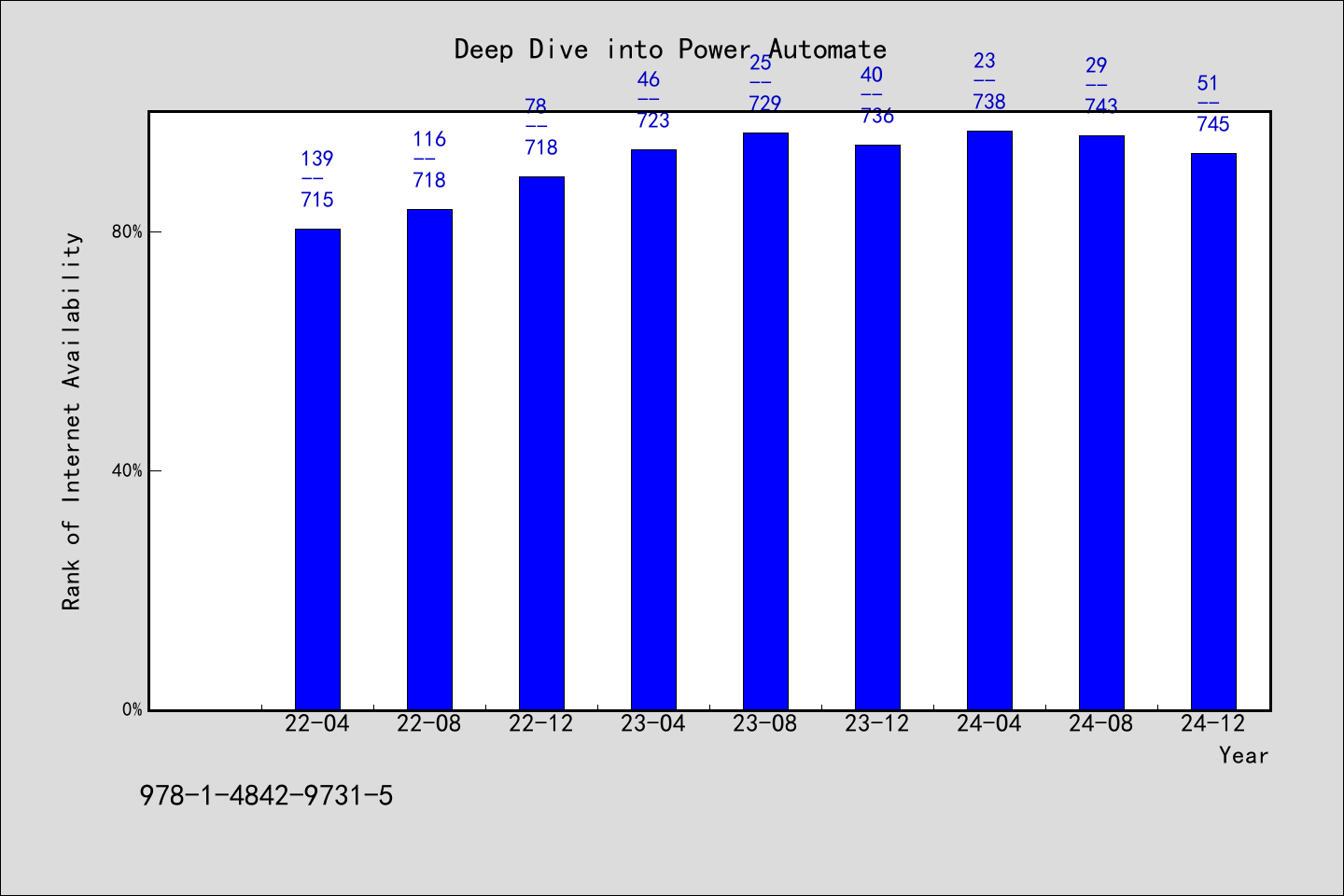Select the 22-04 bar
This screenshot has width=1344, height=896.
317,469
